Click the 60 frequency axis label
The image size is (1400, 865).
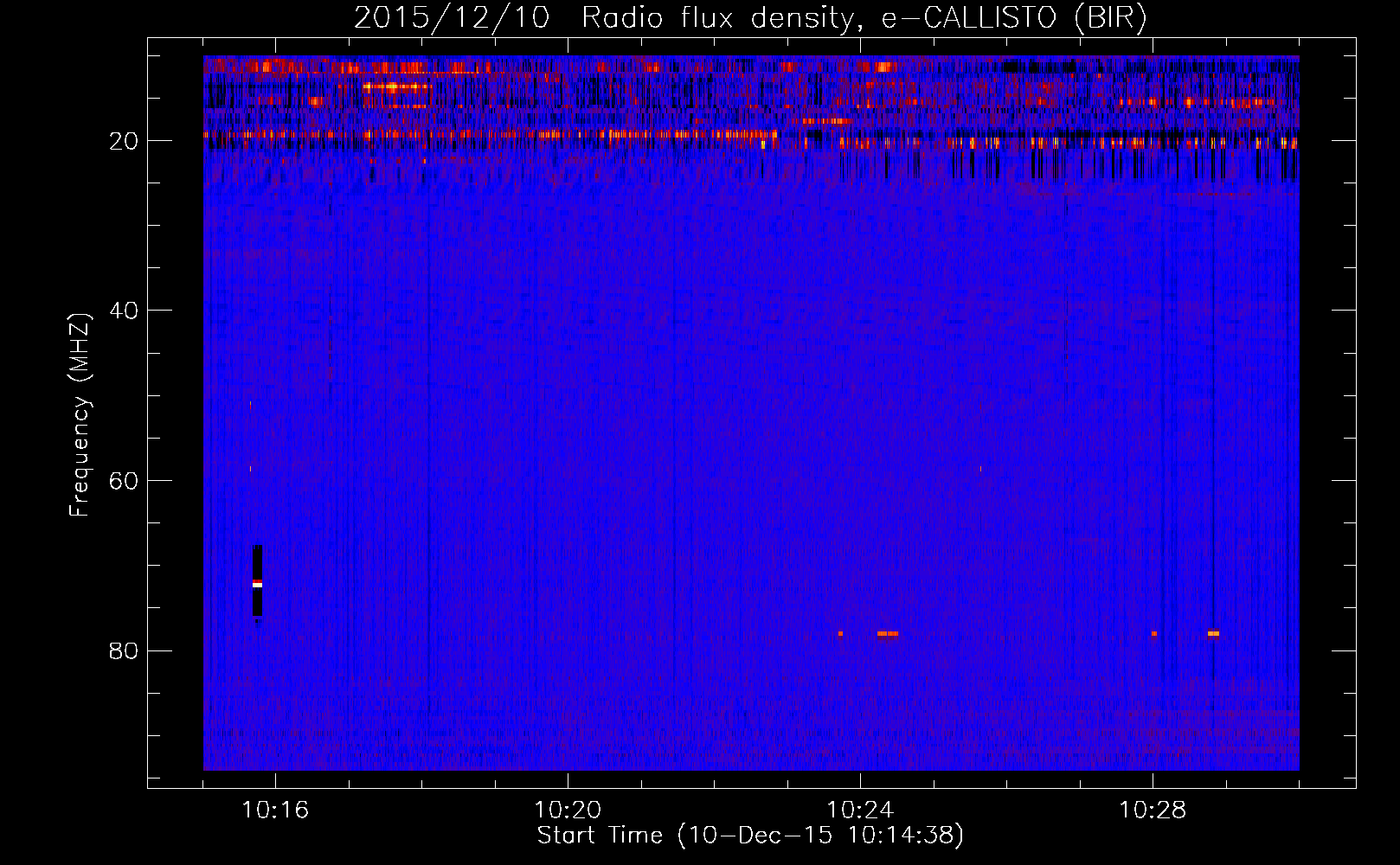124,481
